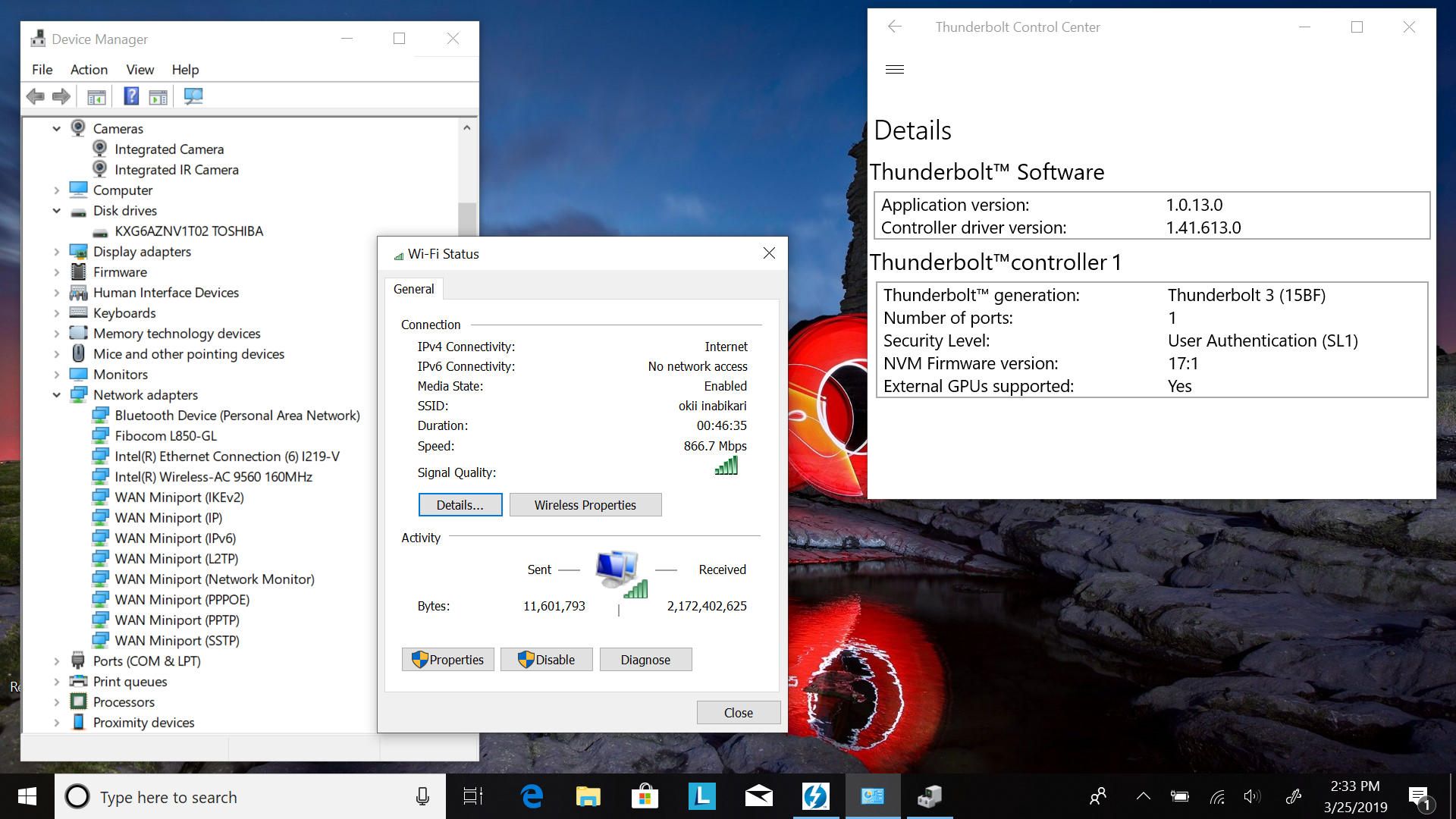
Task: Select the General tab in Wi-Fi Status
Action: coord(414,289)
